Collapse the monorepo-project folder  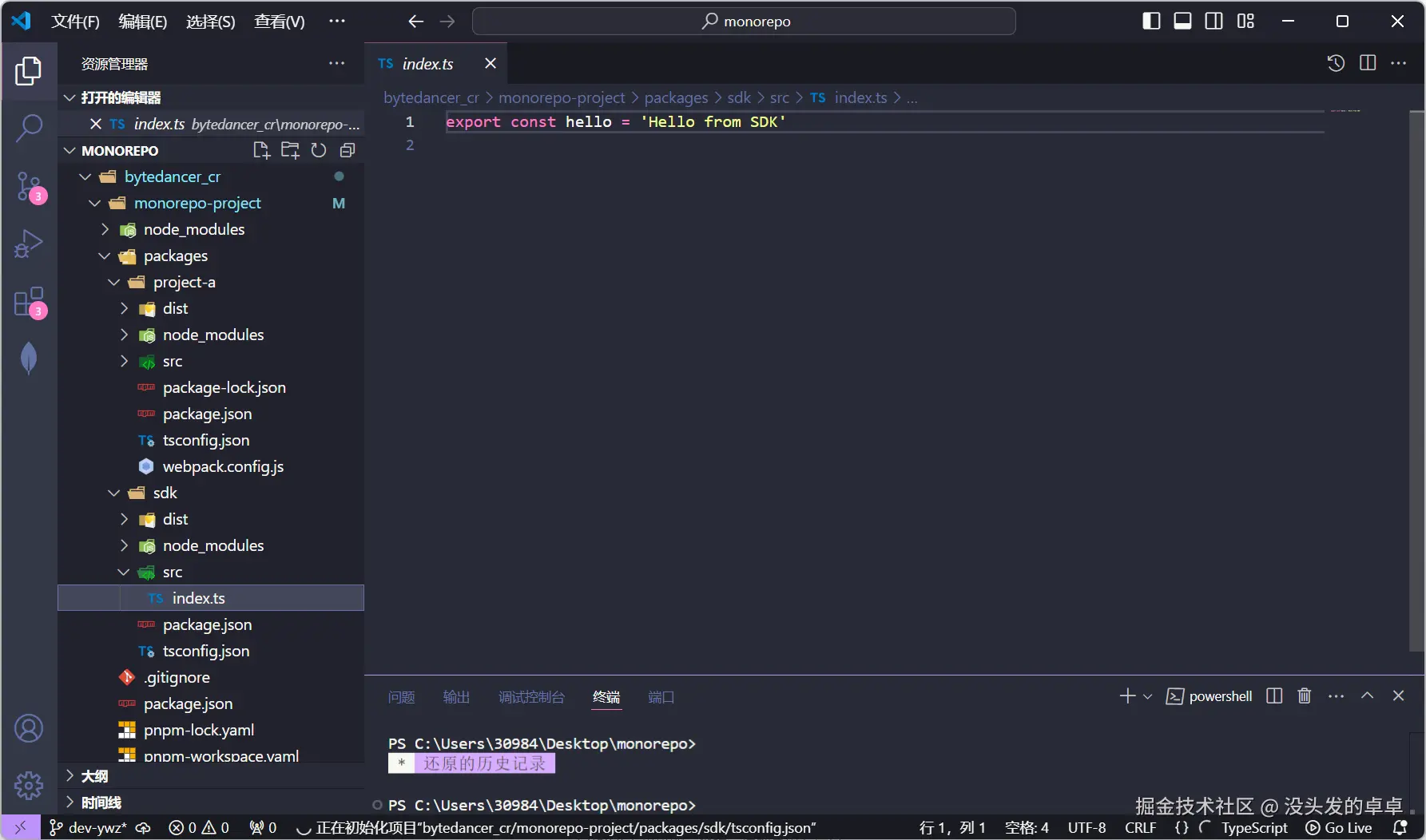[x=95, y=203]
